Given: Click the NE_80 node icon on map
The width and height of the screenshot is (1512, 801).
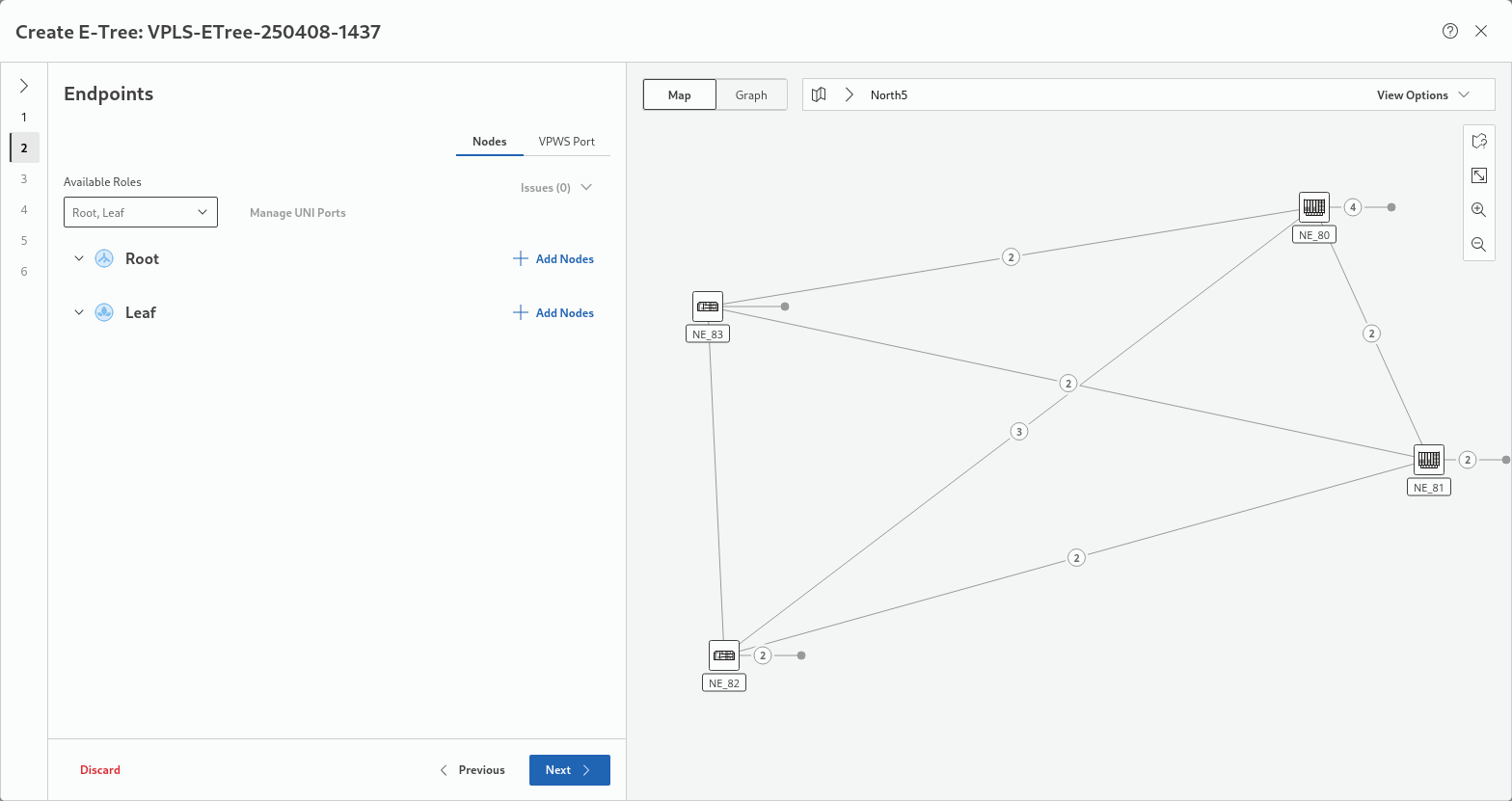Looking at the screenshot, I should pos(1313,207).
